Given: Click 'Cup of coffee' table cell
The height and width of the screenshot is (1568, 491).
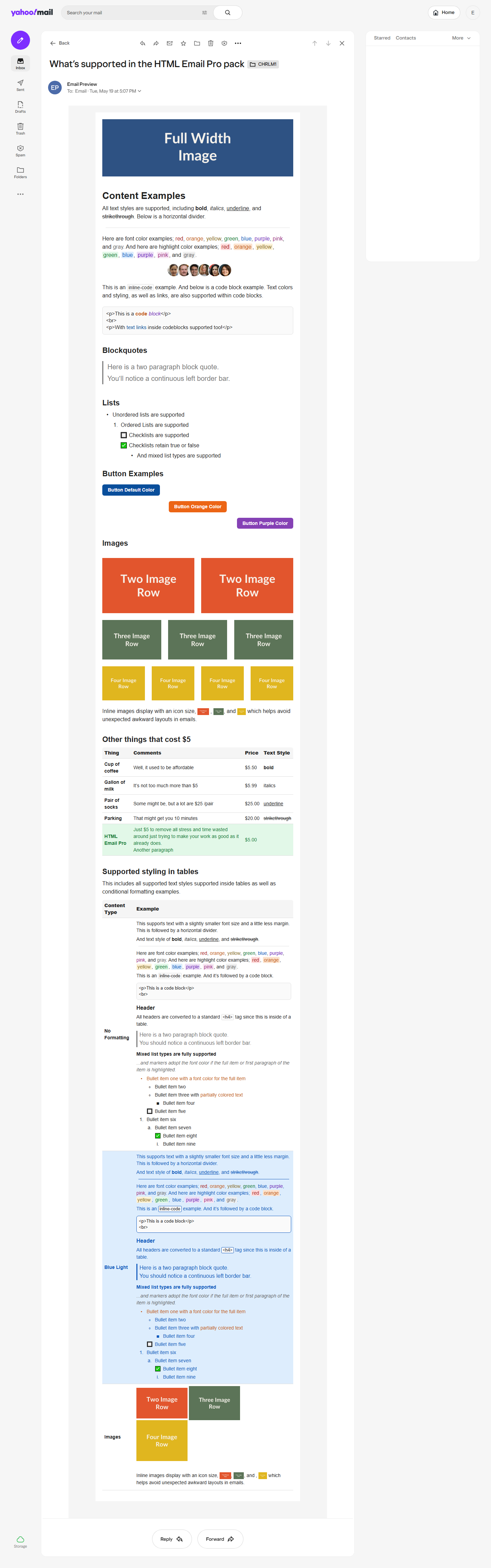Looking at the screenshot, I should pyautogui.click(x=117, y=767).
